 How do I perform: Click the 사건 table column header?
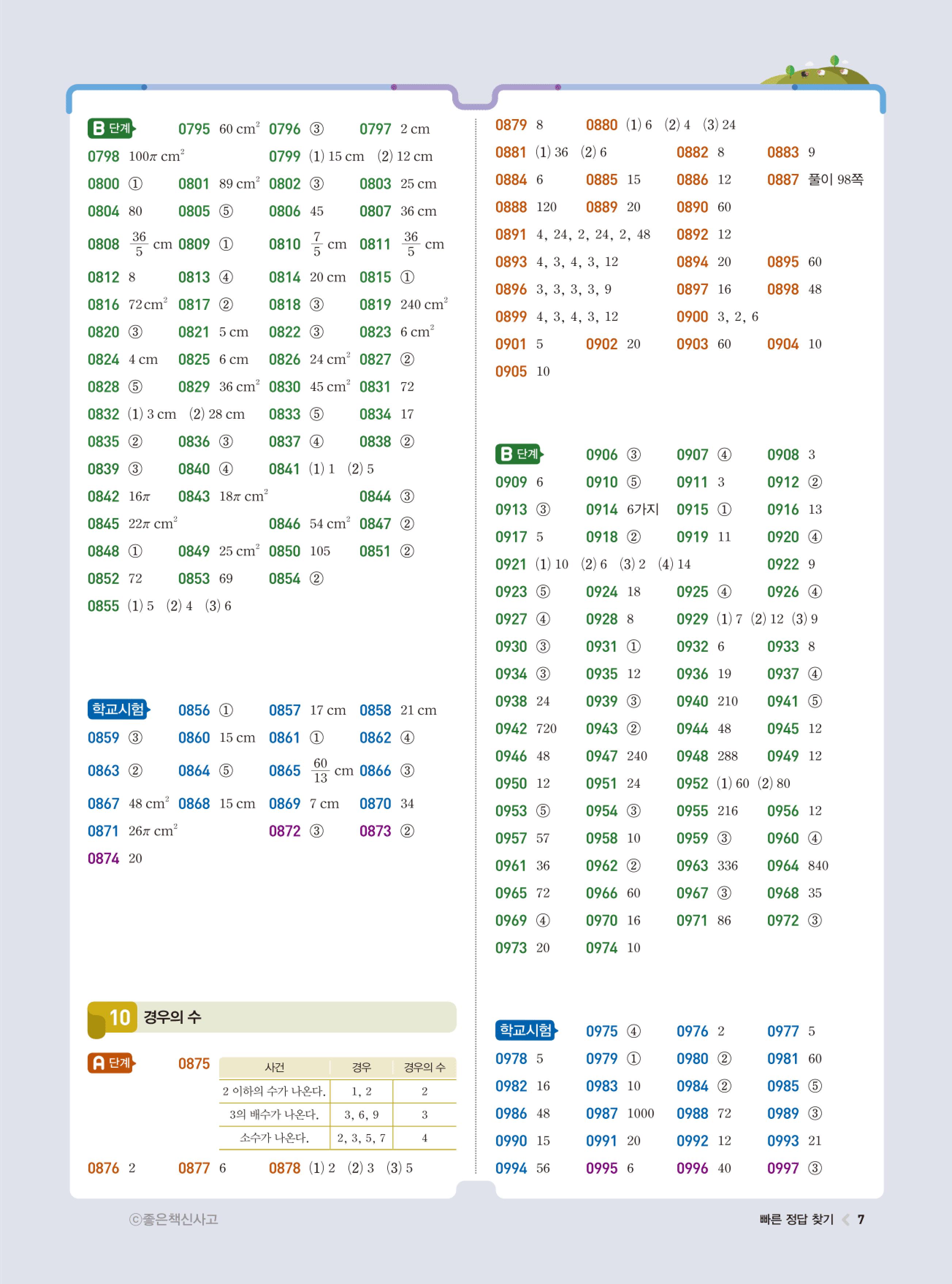(x=274, y=1067)
